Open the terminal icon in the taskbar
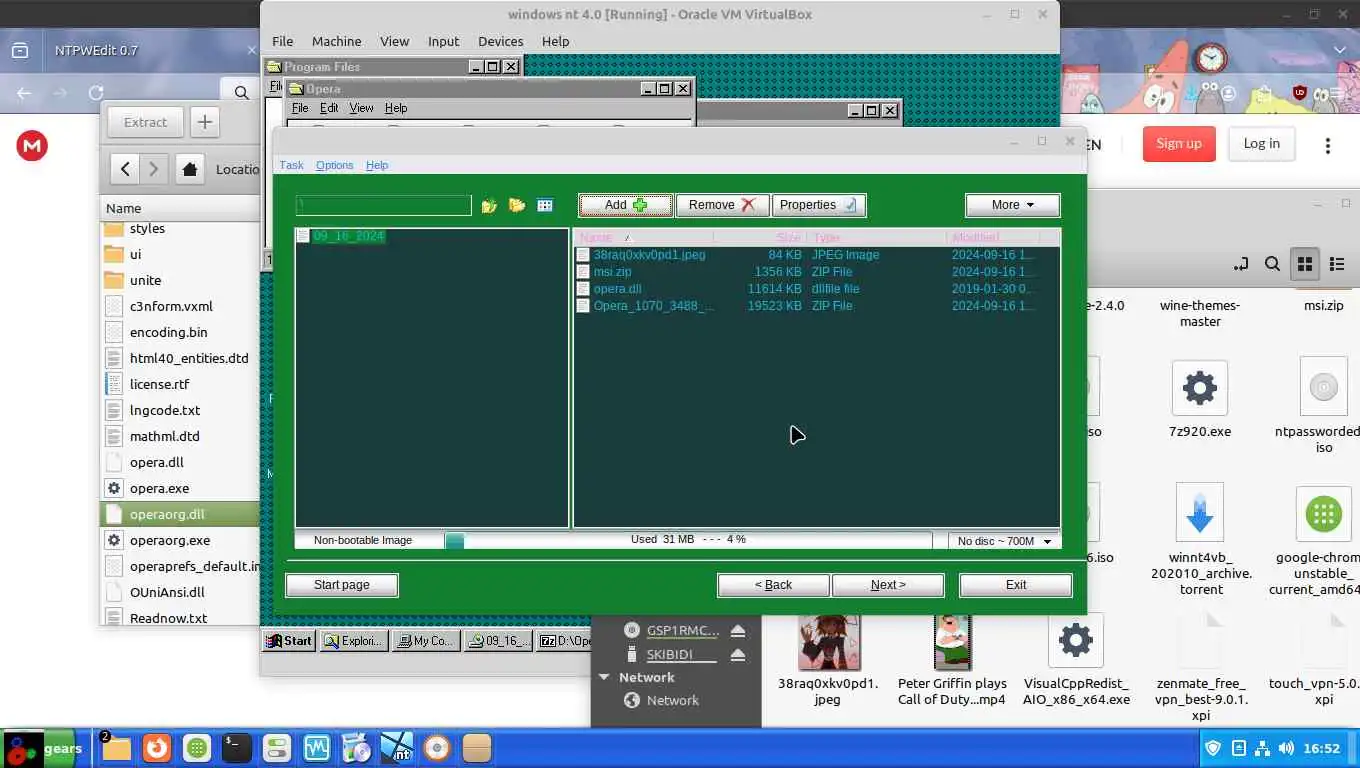 (236, 748)
